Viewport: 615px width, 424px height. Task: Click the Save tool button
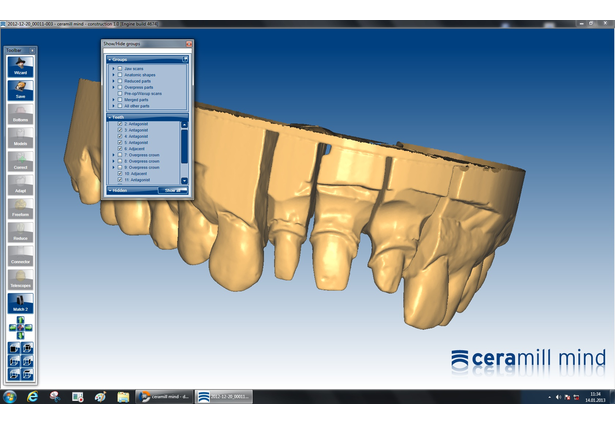pos(20,90)
